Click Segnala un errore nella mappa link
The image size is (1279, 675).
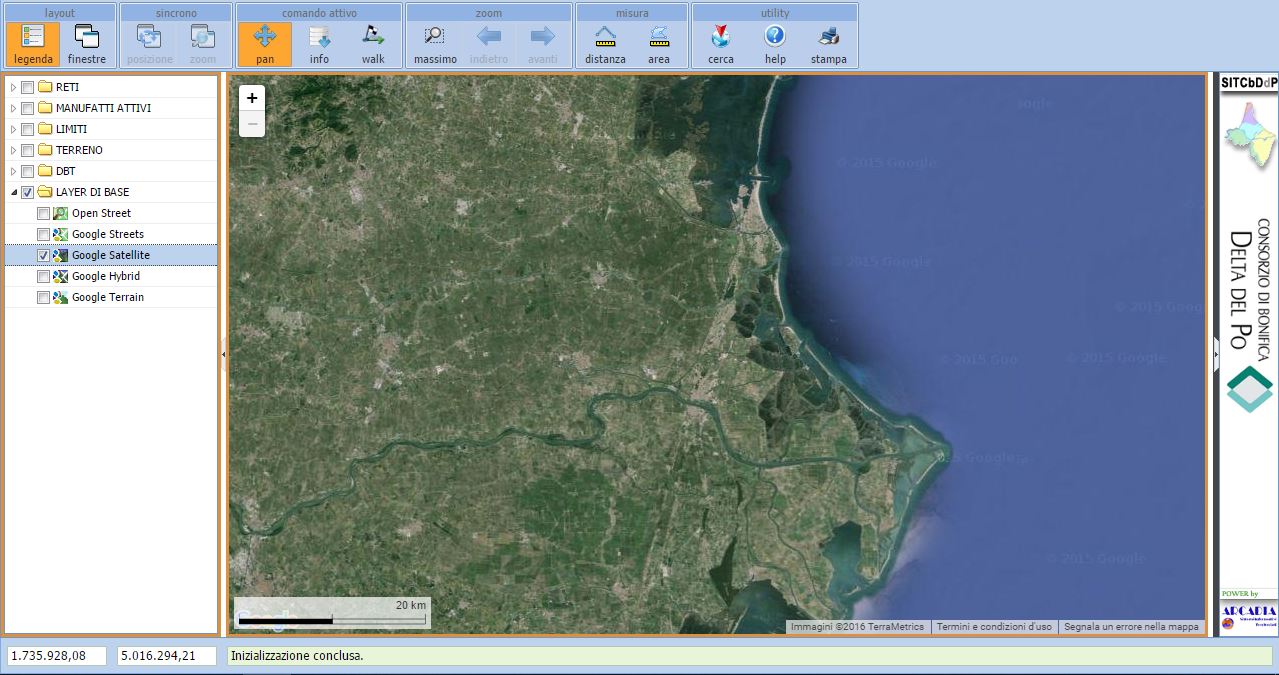coord(1131,627)
